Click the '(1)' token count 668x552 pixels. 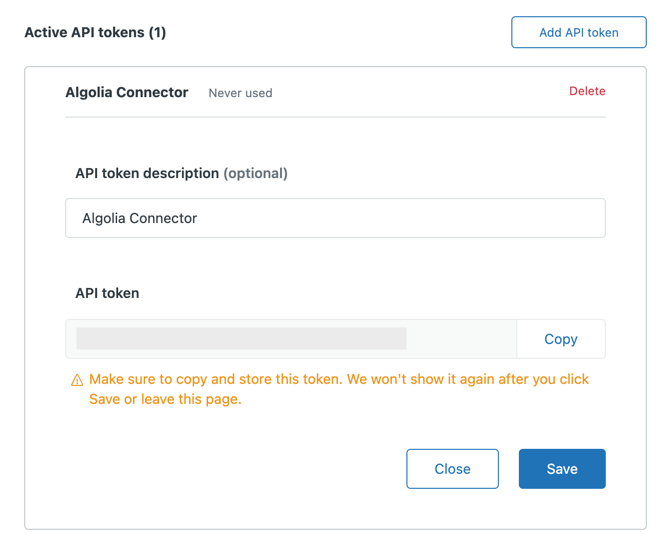[157, 32]
